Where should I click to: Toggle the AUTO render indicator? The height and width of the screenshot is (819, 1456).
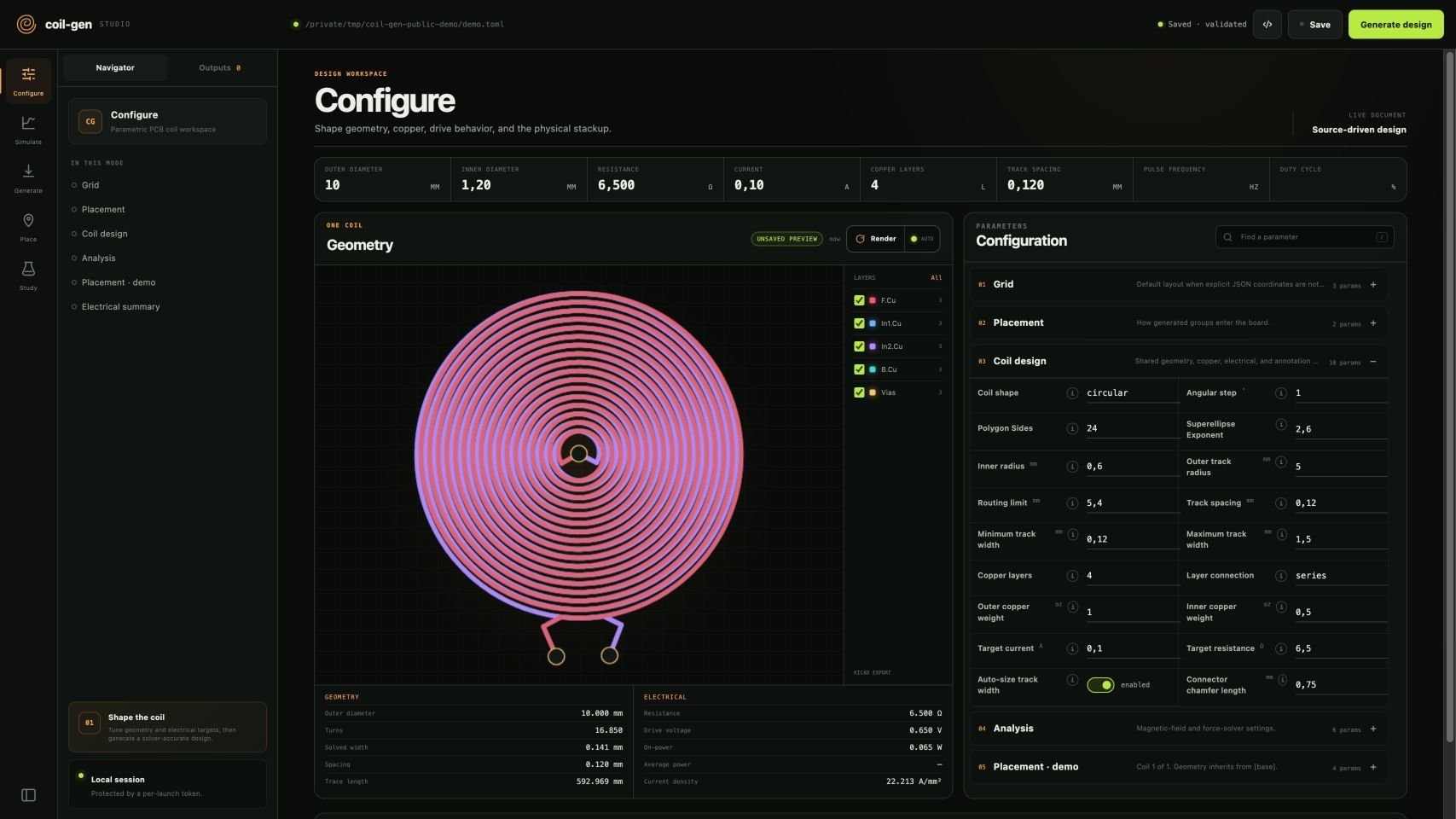(922, 239)
